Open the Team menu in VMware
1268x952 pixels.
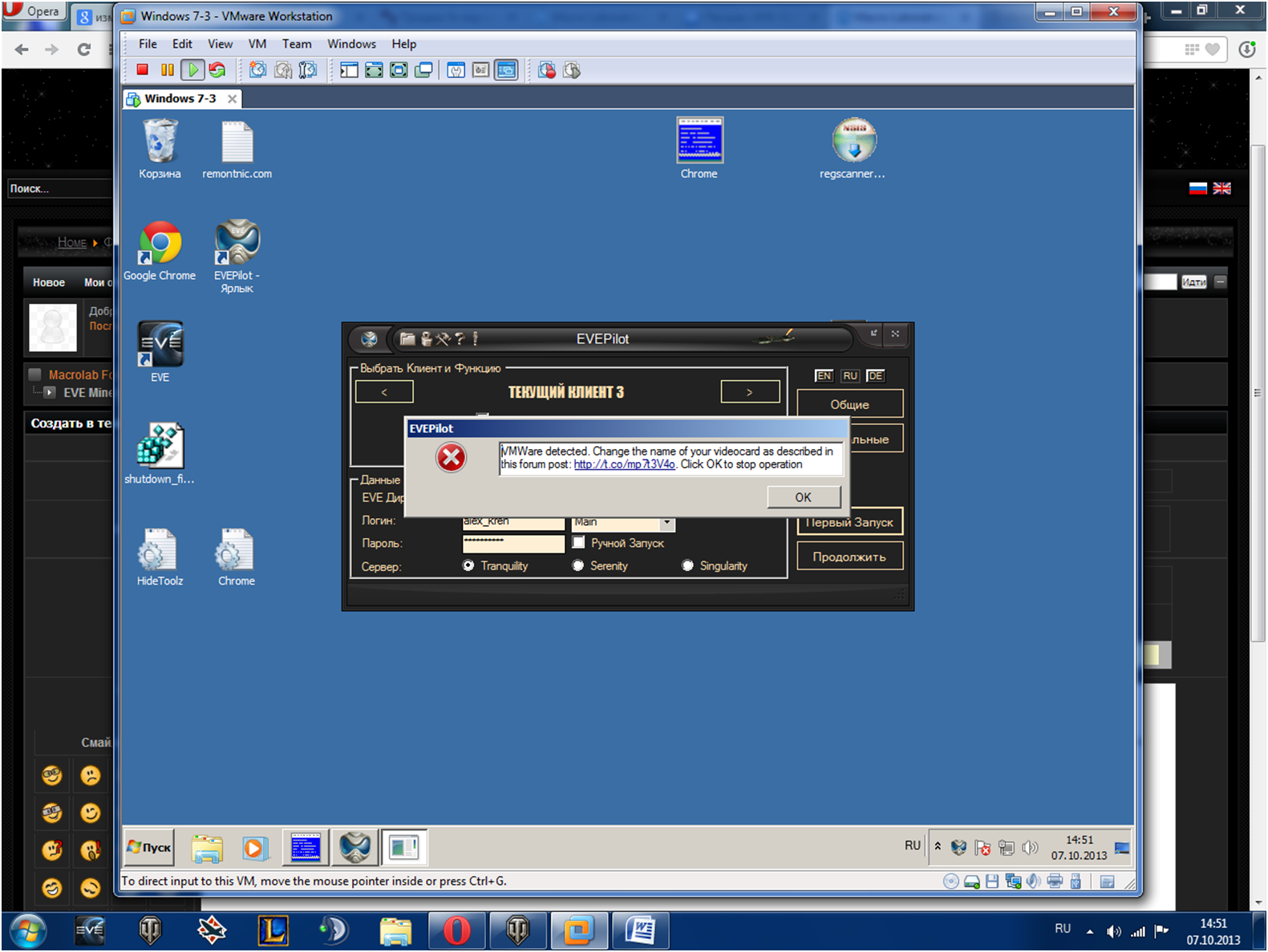297,44
